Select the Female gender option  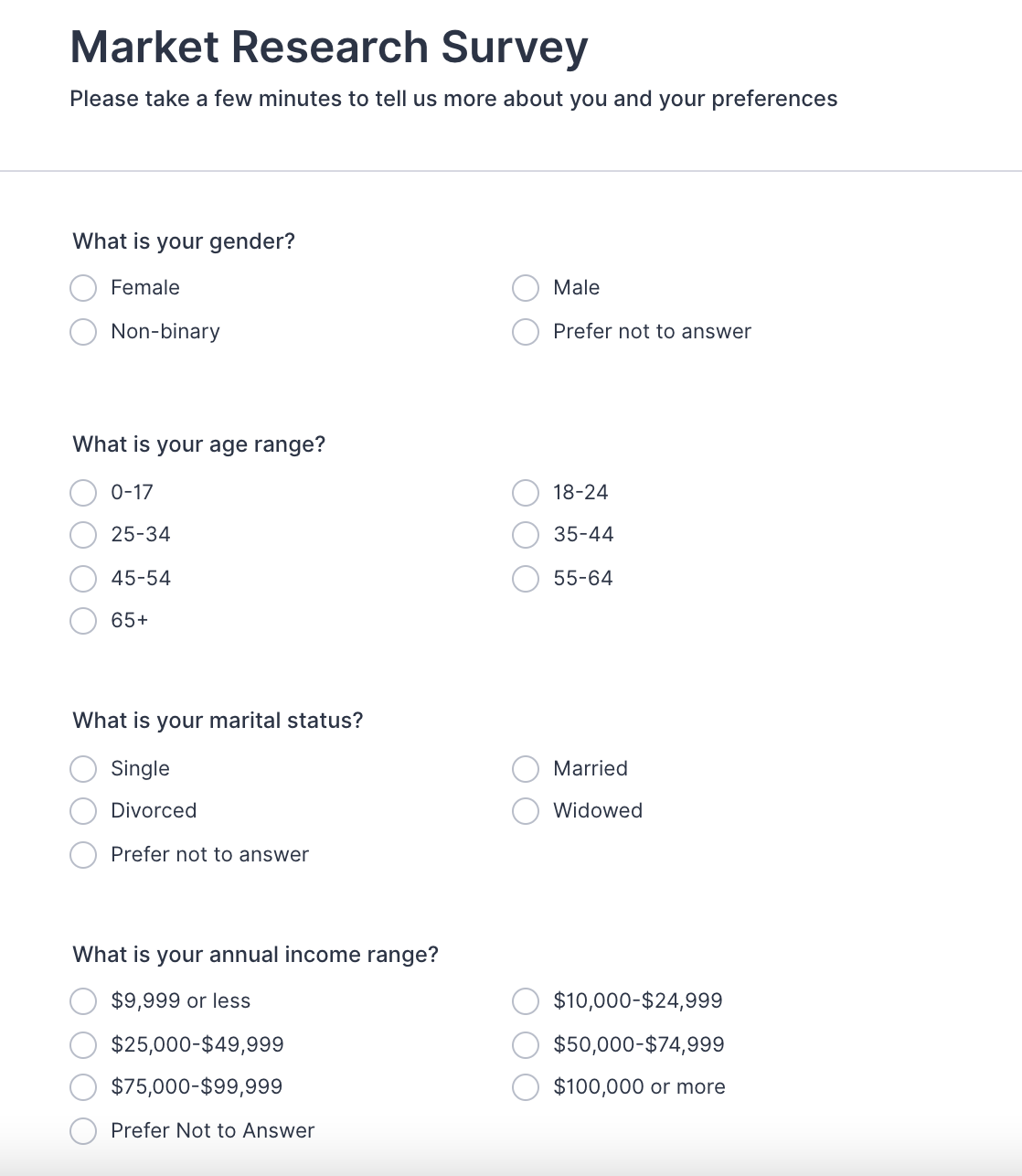pyautogui.click(x=83, y=288)
